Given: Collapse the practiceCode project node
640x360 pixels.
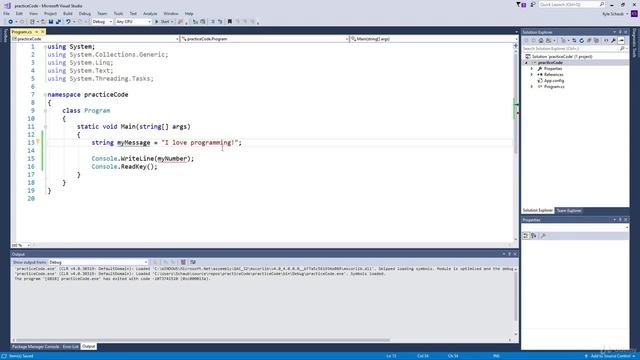Looking at the screenshot, I should (x=526, y=62).
